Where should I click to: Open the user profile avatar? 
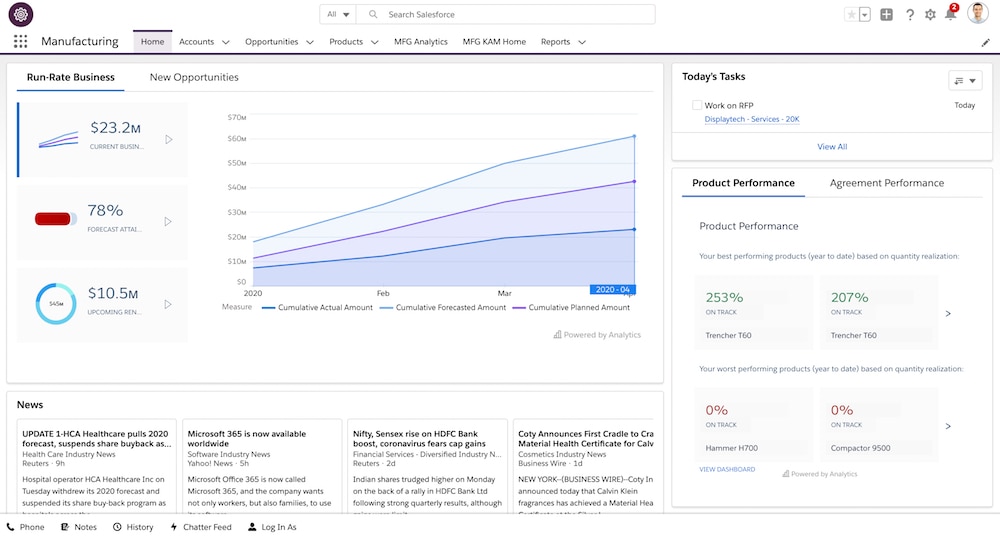point(978,14)
